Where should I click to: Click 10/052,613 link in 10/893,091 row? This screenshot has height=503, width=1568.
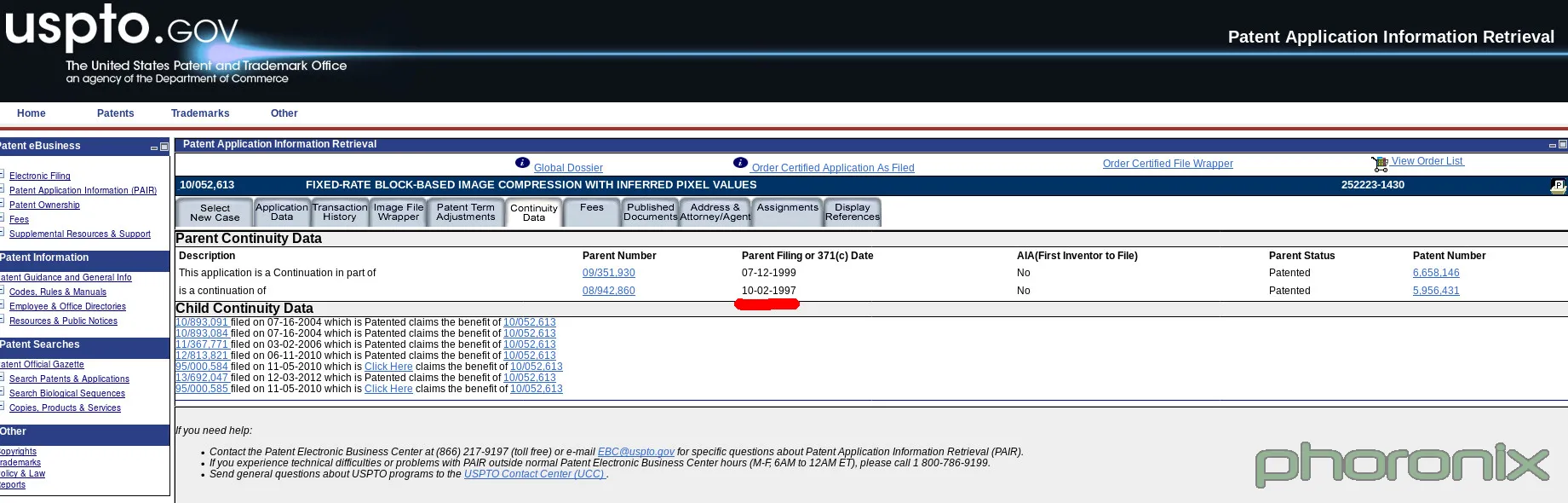(530, 322)
